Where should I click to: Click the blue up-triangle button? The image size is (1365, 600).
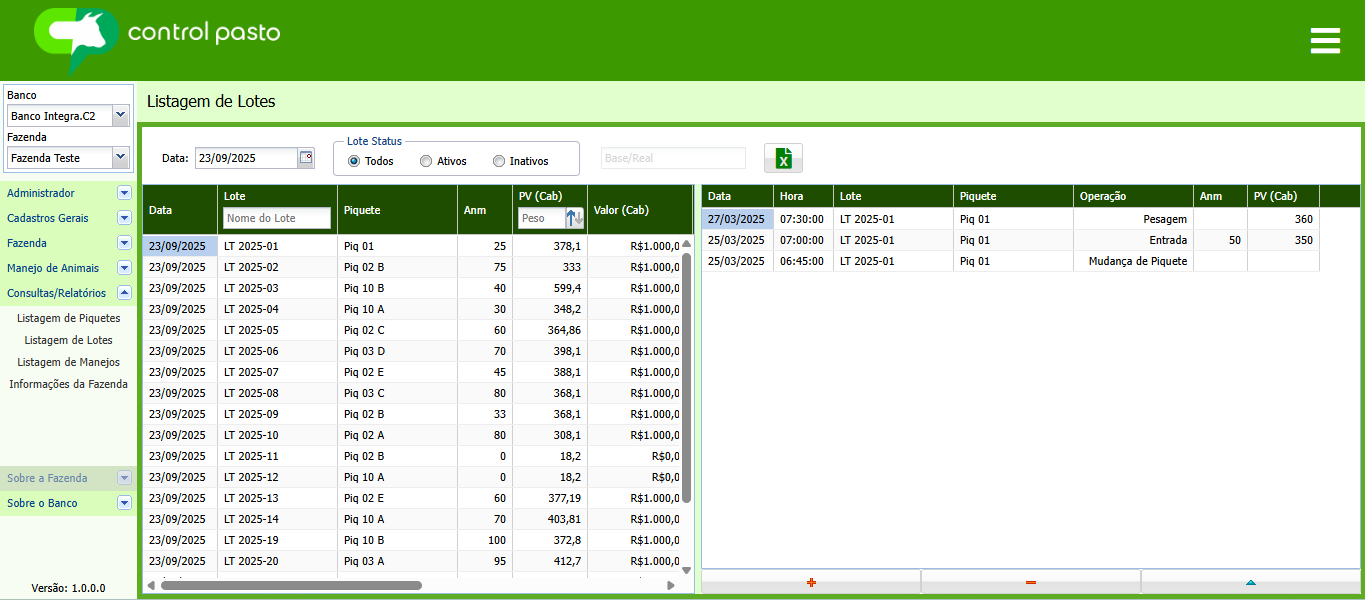[x=1251, y=582]
